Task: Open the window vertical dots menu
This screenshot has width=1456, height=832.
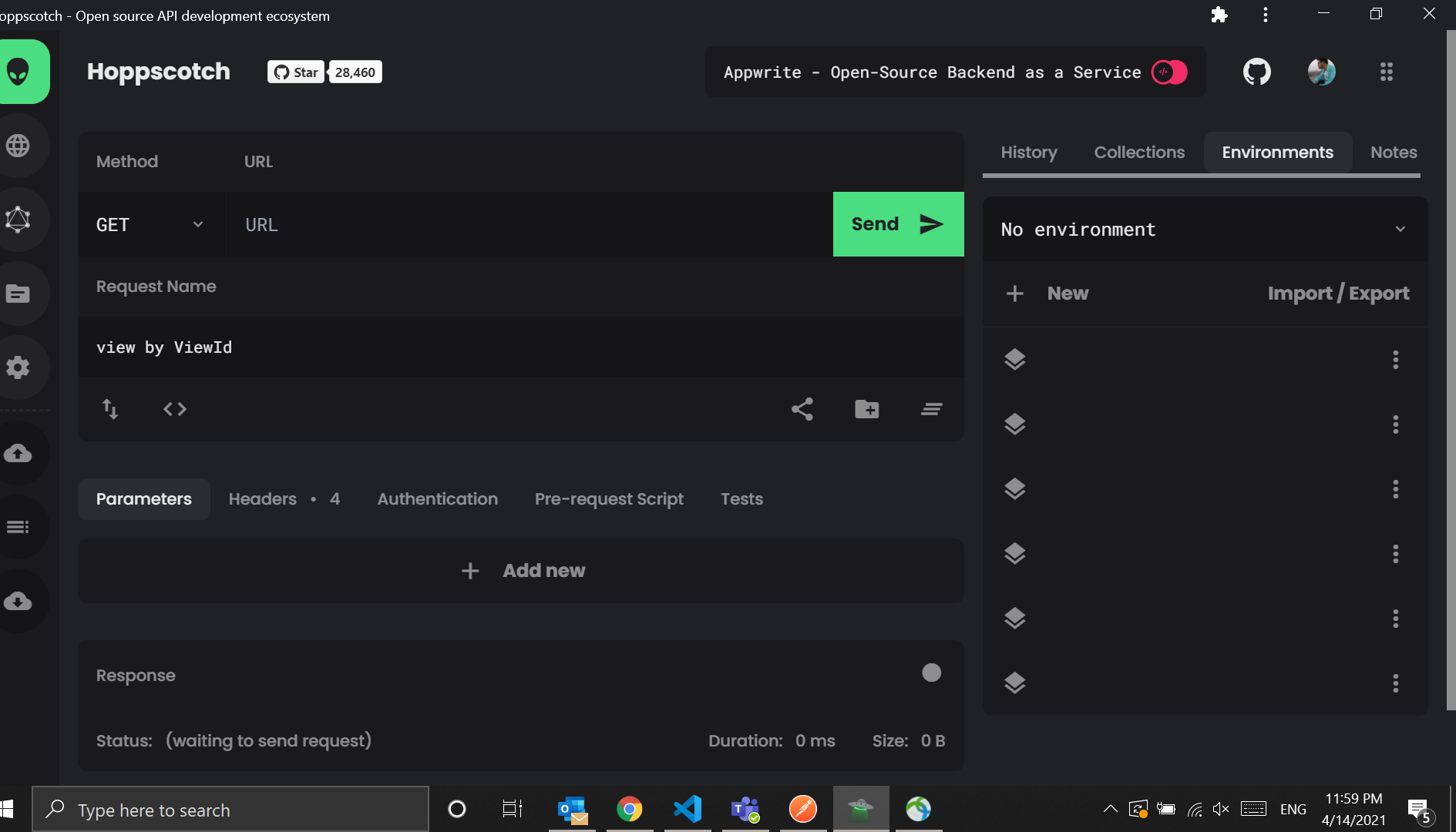Action: pyautogui.click(x=1266, y=15)
